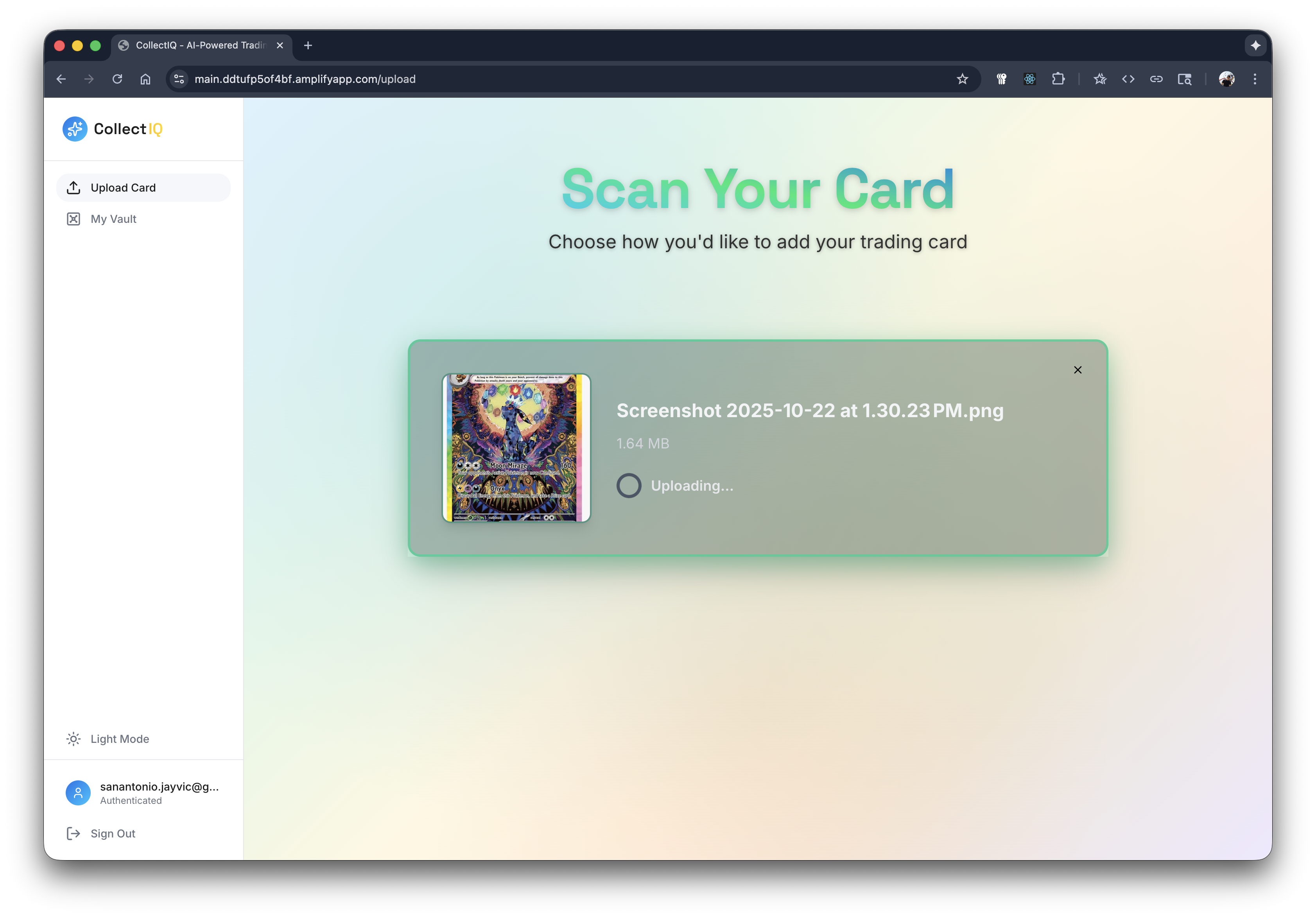
Task: Bookmark this page with the star icon
Action: 962,79
